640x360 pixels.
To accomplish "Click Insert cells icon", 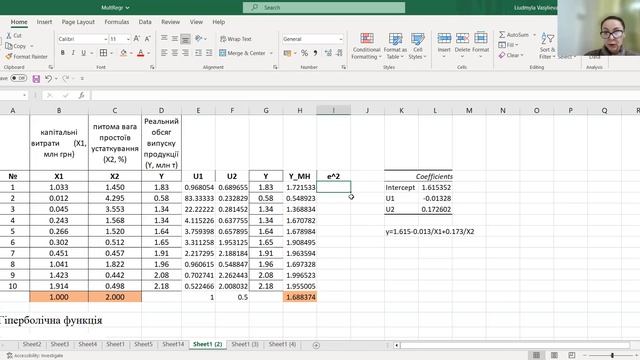I will [444, 38].
